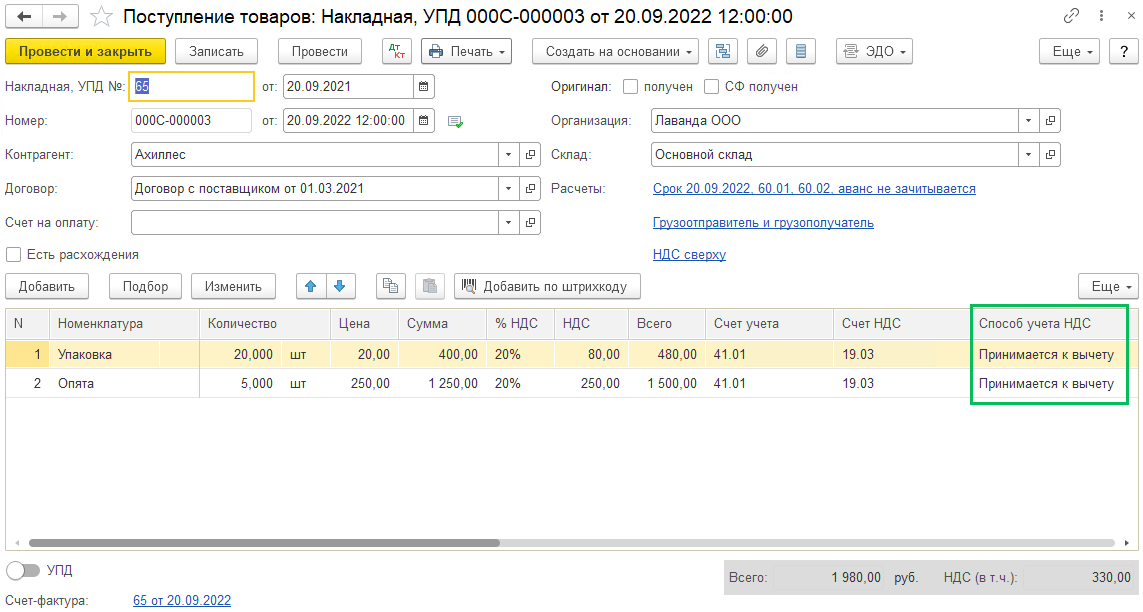The width and height of the screenshot is (1143, 612).
Task: Click the favorites star icon in title
Action: 101,17
